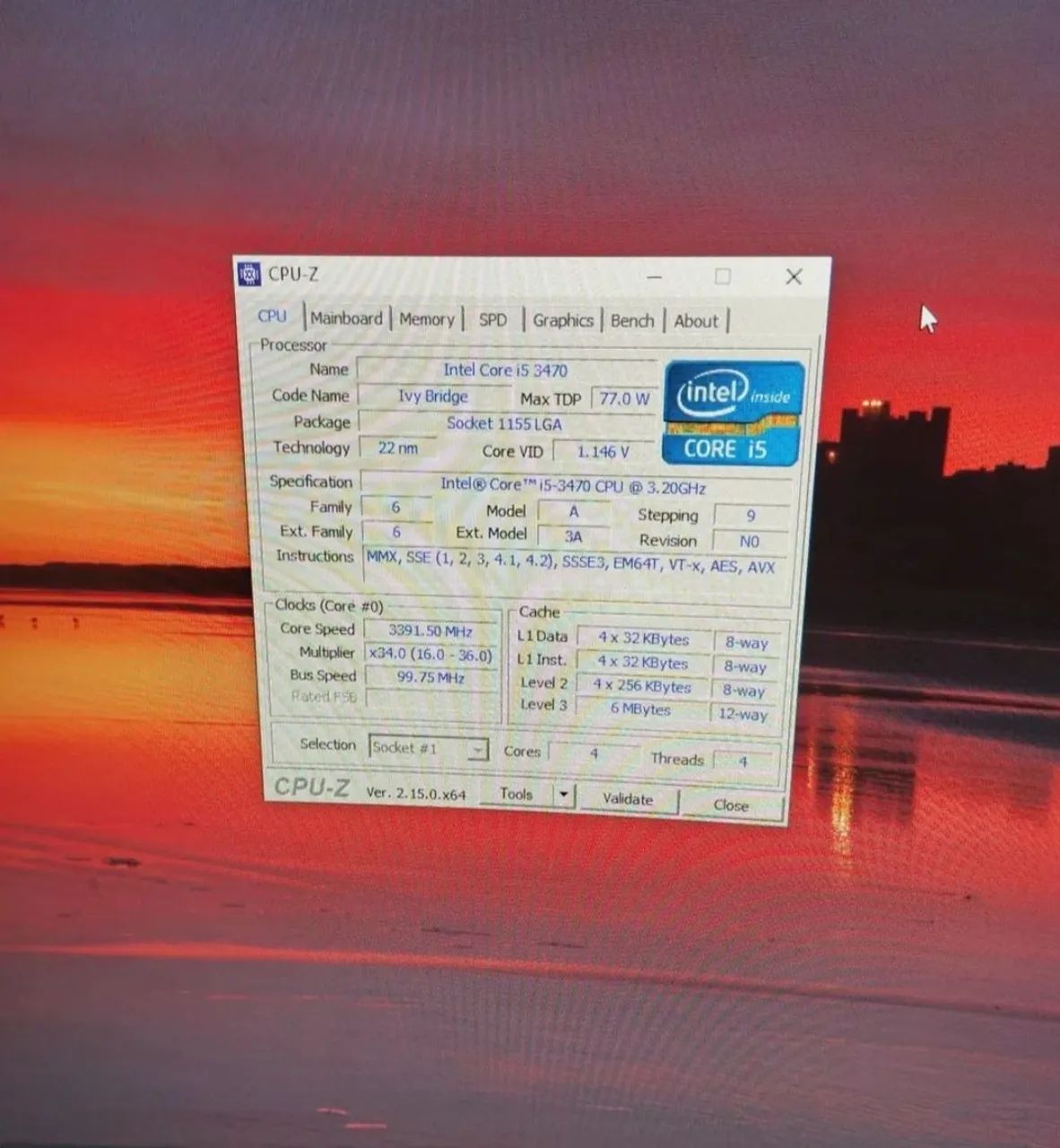This screenshot has height=1148, width=1060.
Task: Select the CPU tab
Action: (x=273, y=316)
